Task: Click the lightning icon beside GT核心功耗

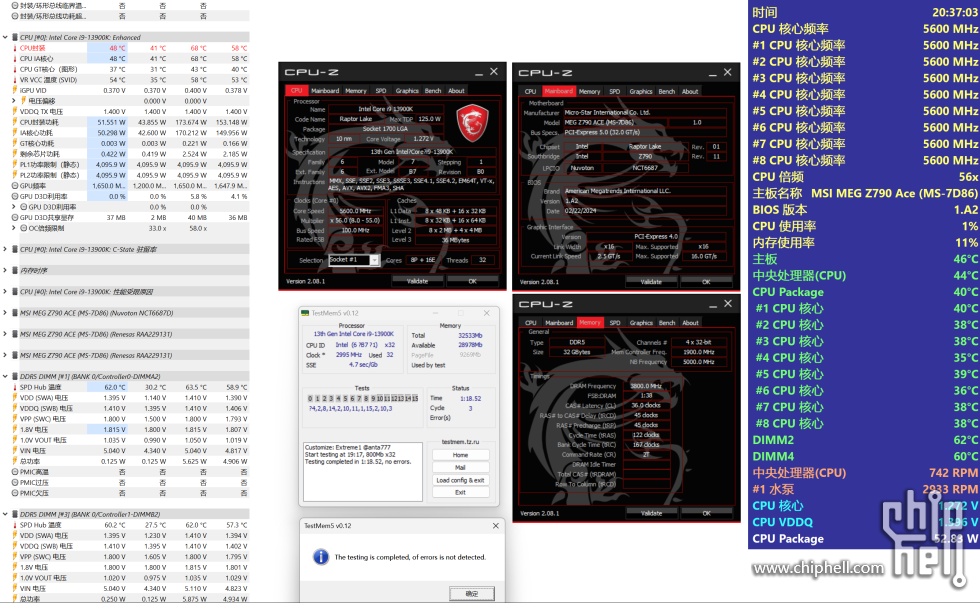Action: (x=15, y=144)
